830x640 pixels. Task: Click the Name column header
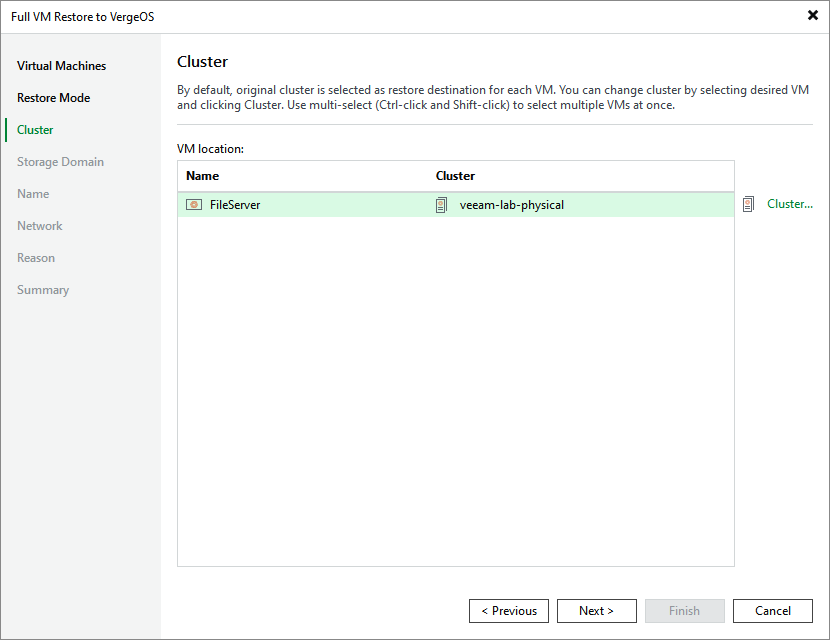click(202, 176)
